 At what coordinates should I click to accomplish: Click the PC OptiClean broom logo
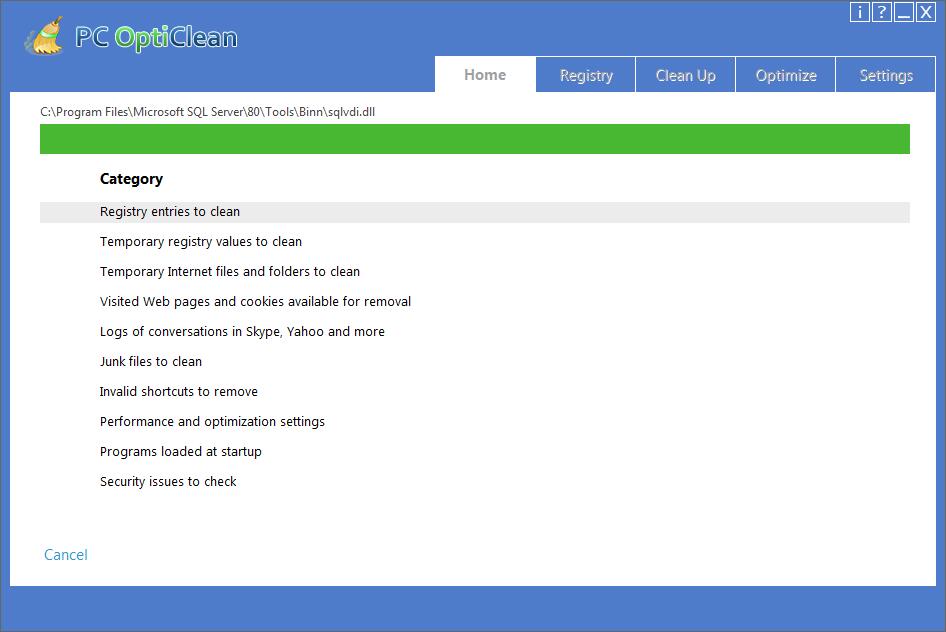pos(45,36)
